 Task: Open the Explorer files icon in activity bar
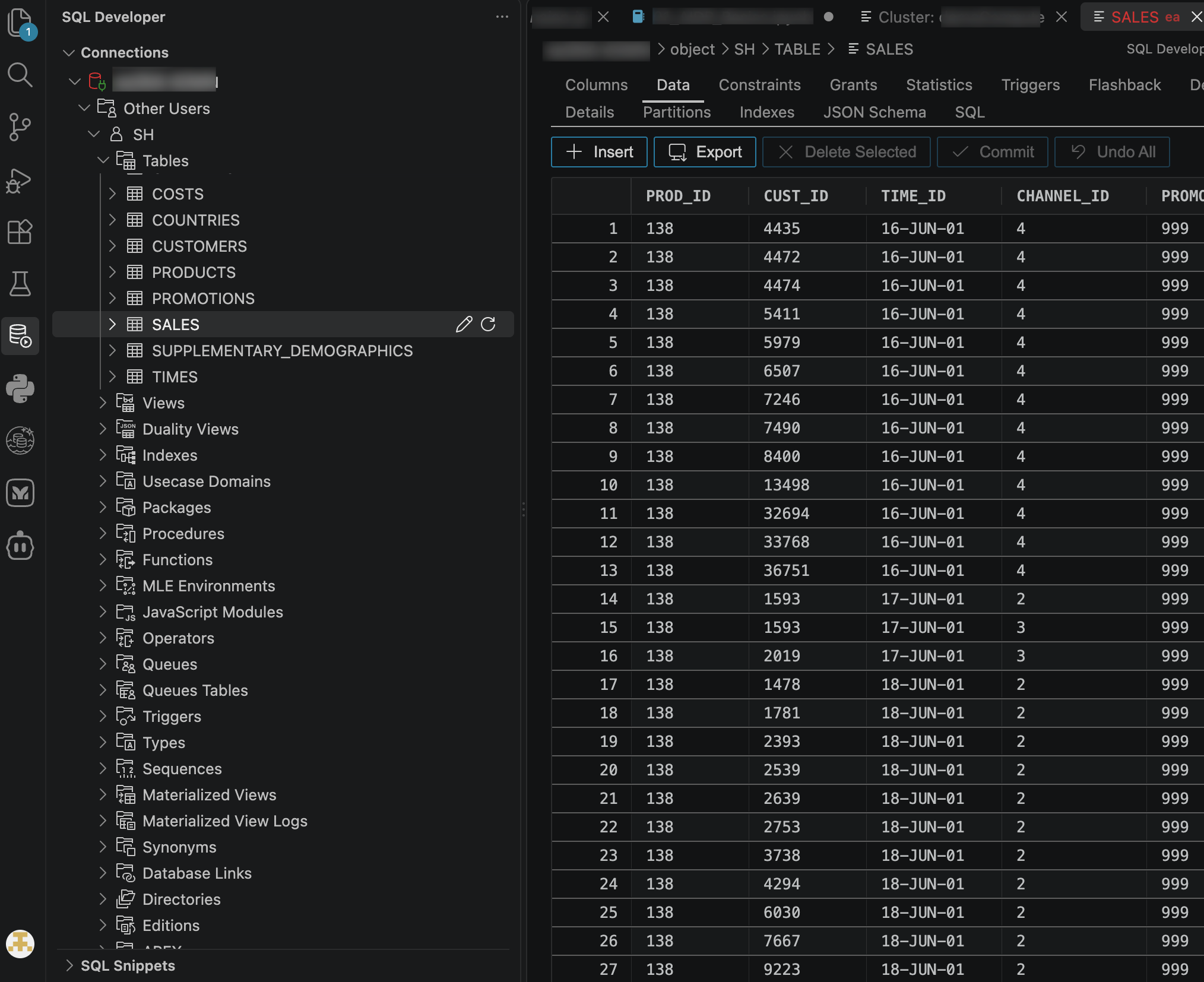(20, 23)
